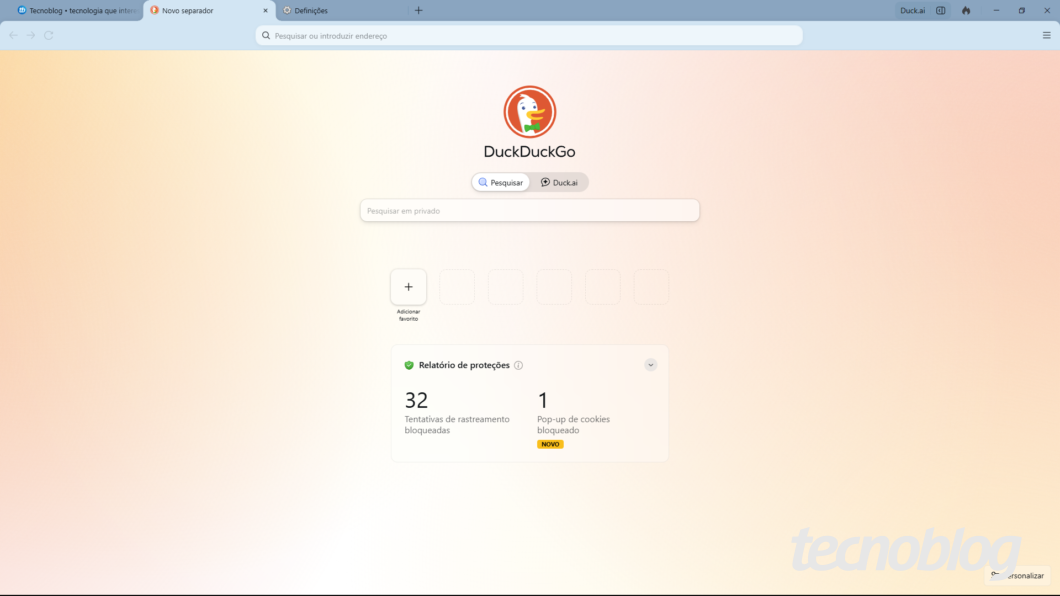
Task: Collapse the Relatório de proteções panel
Action: (650, 365)
